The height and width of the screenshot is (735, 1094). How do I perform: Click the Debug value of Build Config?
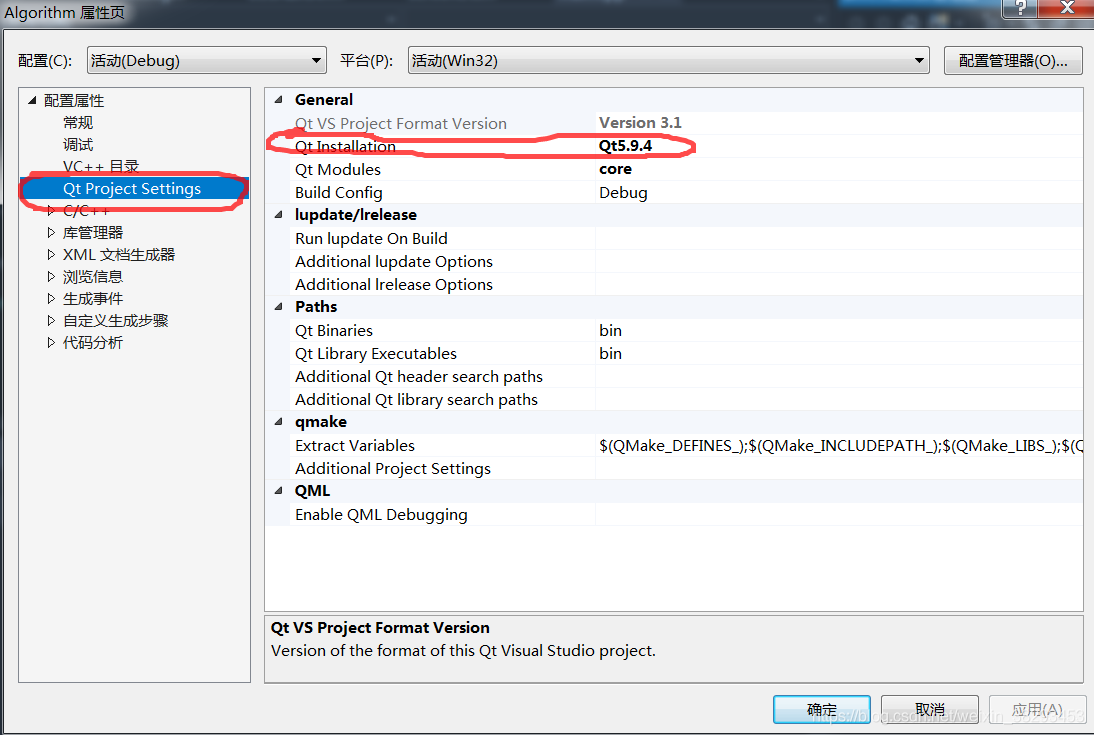(623, 193)
